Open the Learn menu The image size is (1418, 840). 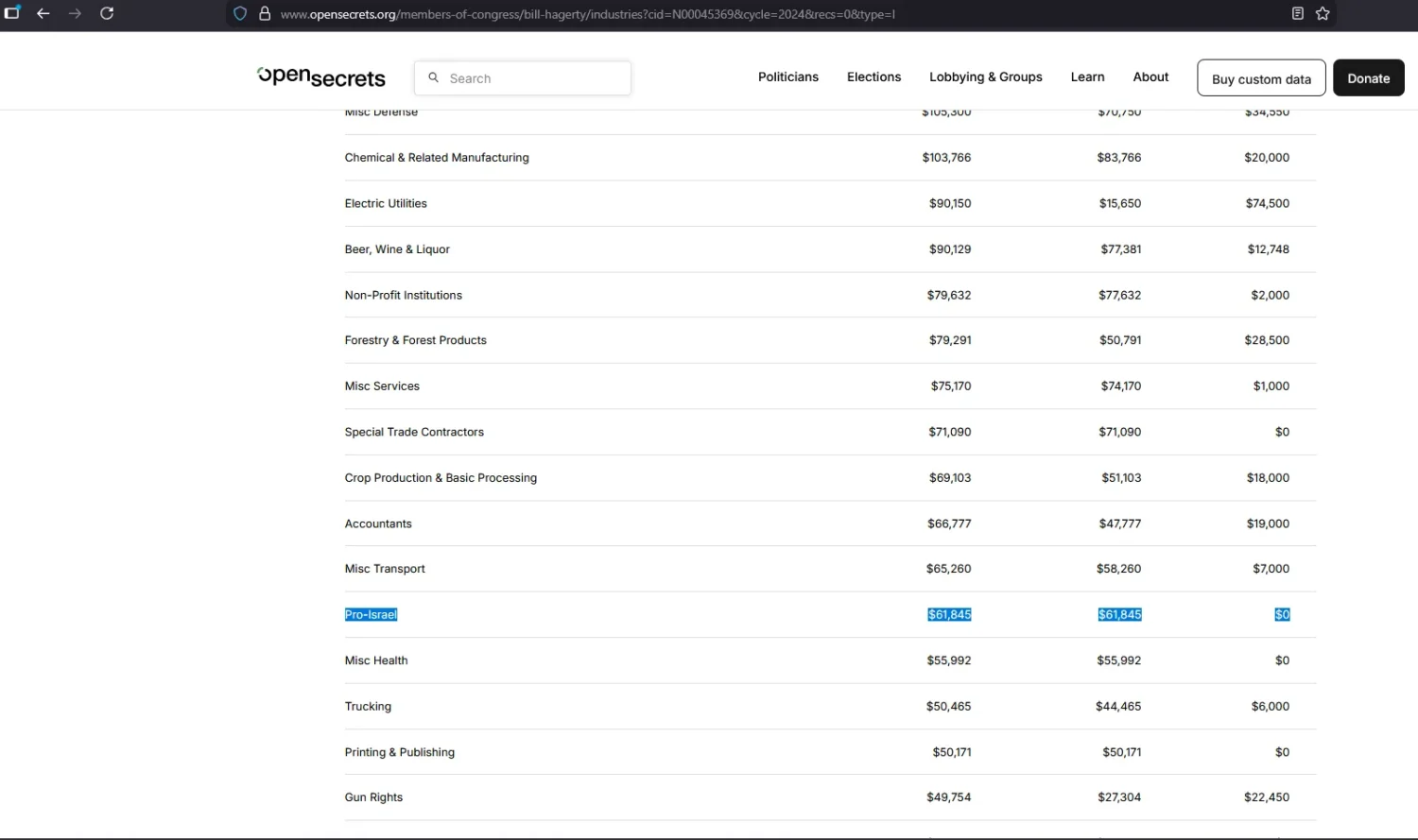click(x=1087, y=77)
